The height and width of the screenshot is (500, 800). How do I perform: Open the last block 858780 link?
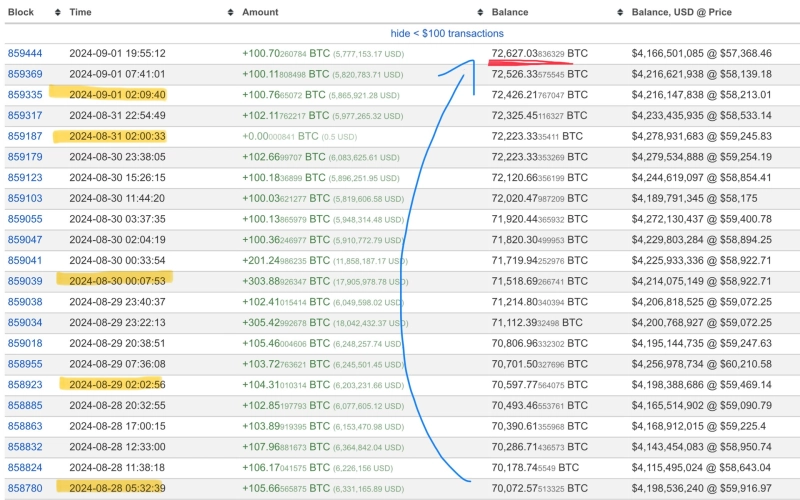[24, 488]
